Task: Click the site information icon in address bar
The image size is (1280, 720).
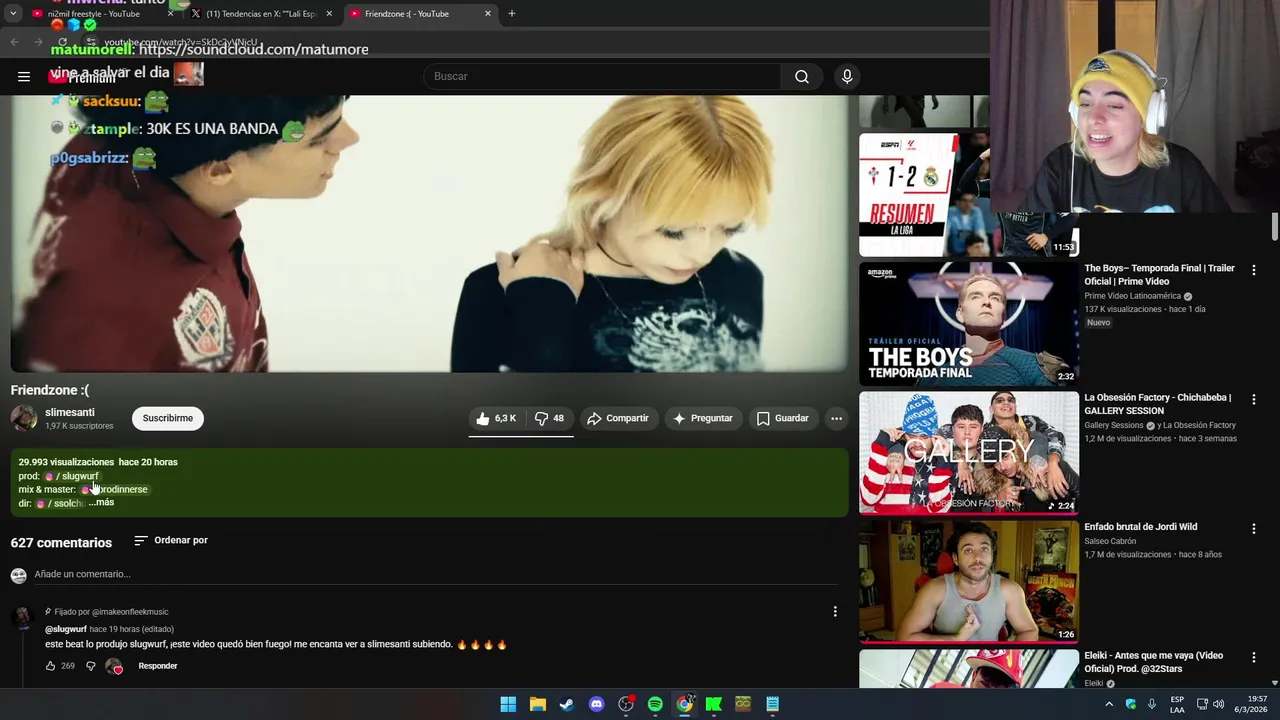Action: click(91, 43)
